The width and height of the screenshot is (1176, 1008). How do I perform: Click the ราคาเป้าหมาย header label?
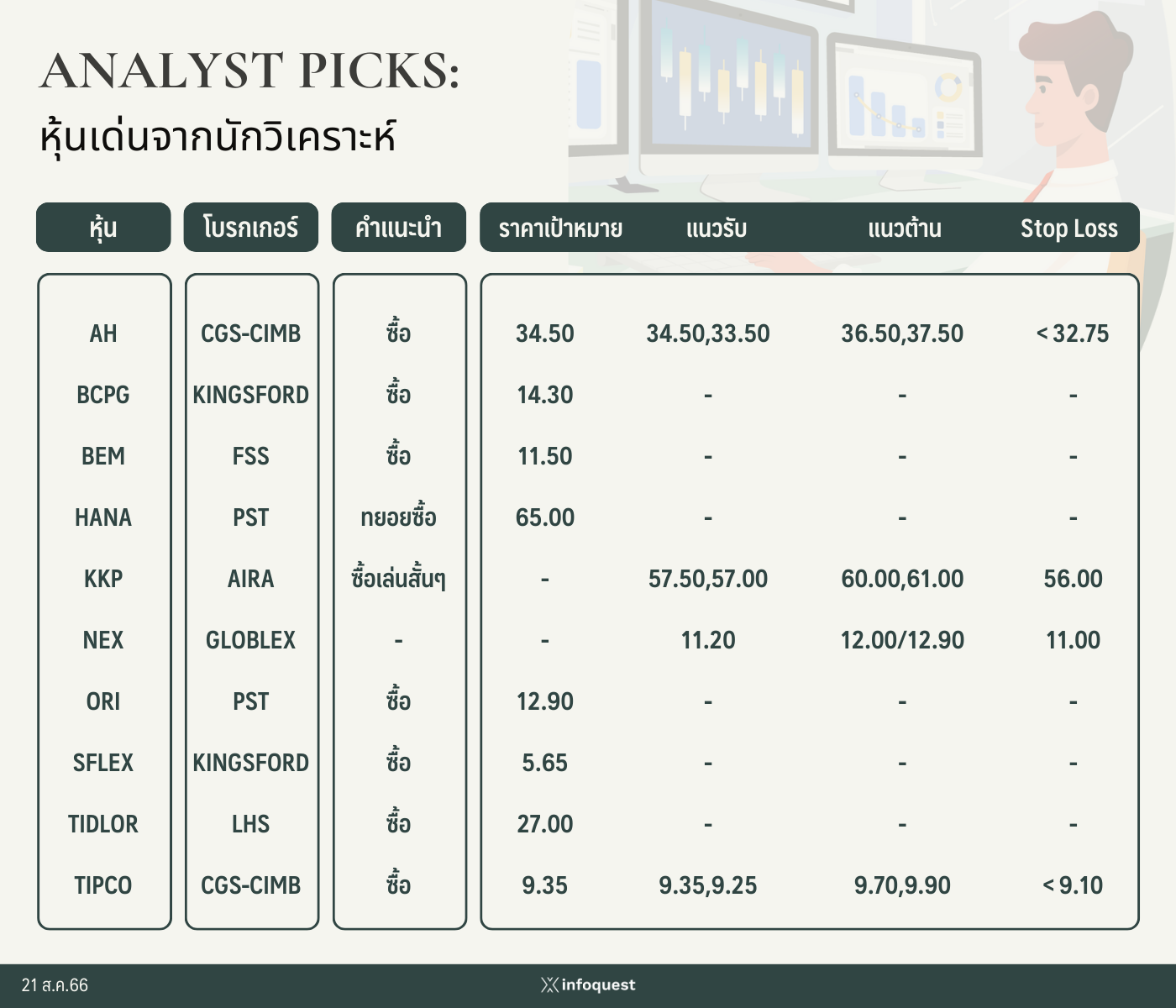560,228
